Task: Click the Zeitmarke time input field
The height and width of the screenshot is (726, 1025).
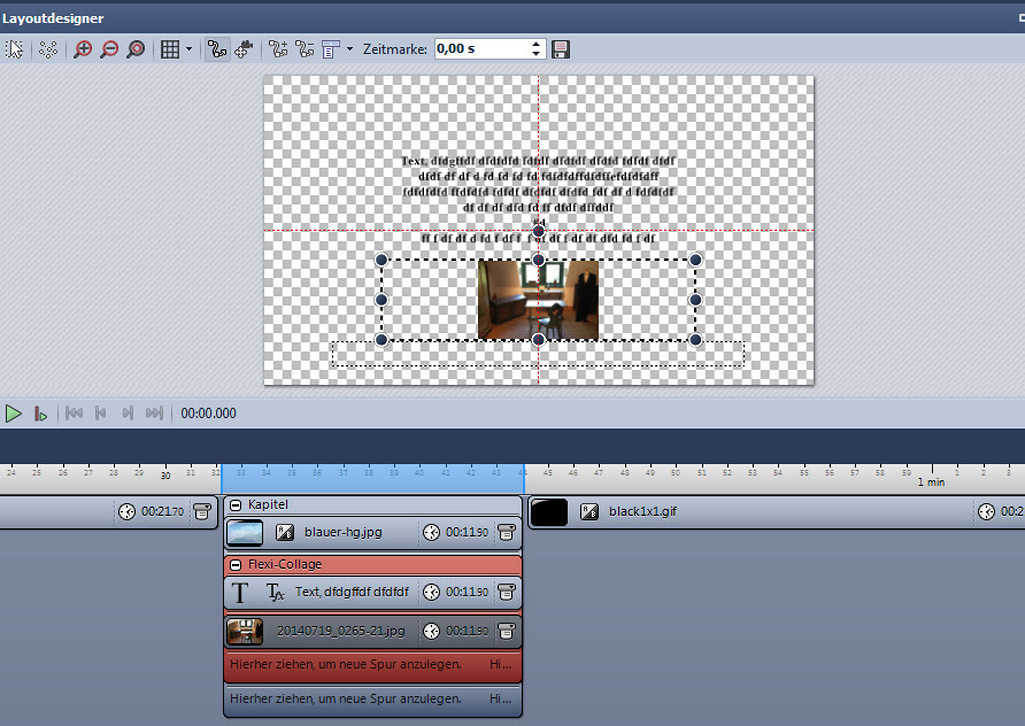Action: point(481,48)
